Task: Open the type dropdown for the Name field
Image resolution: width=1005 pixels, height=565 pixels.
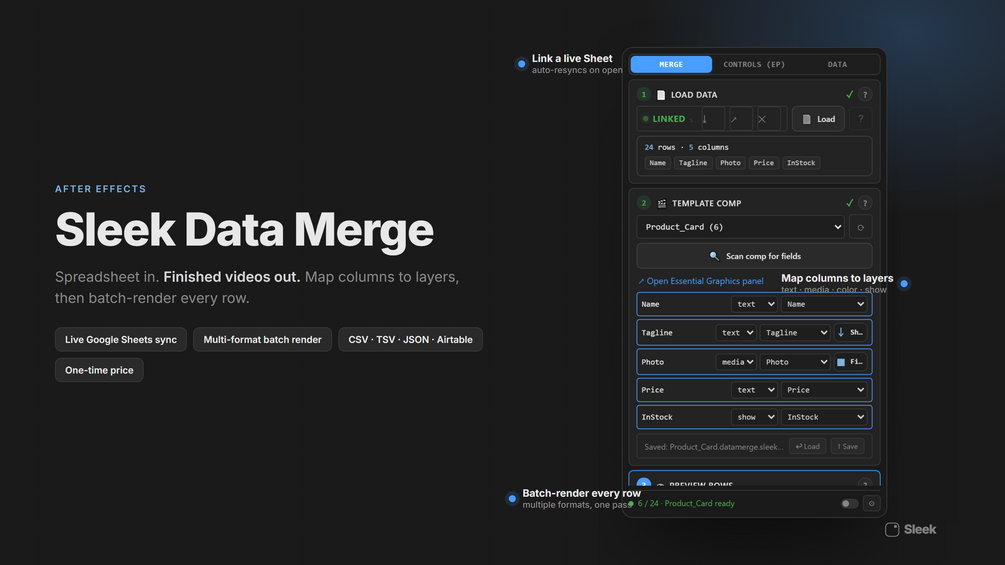Action: 754,304
